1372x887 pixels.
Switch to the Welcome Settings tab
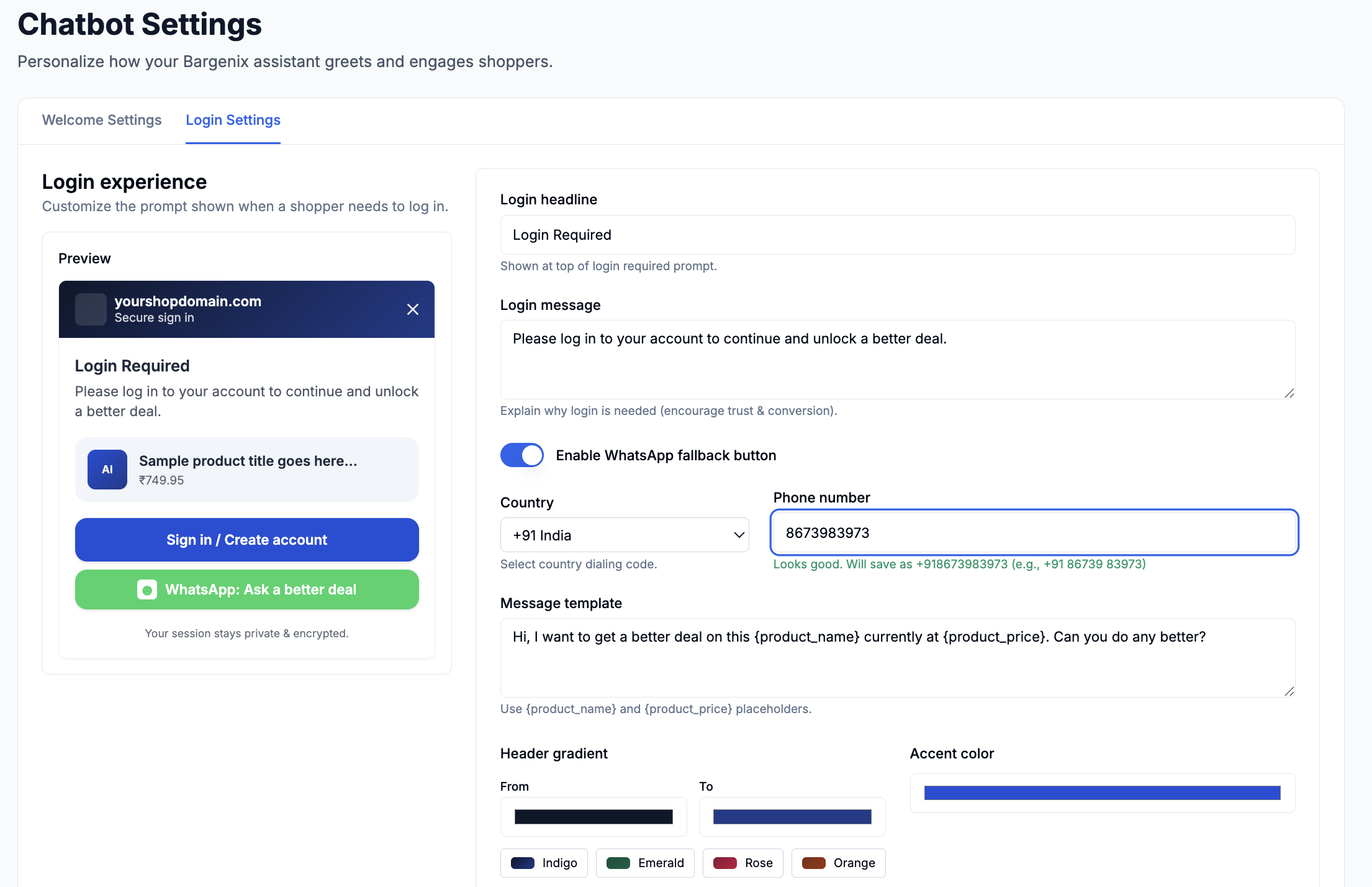(101, 120)
